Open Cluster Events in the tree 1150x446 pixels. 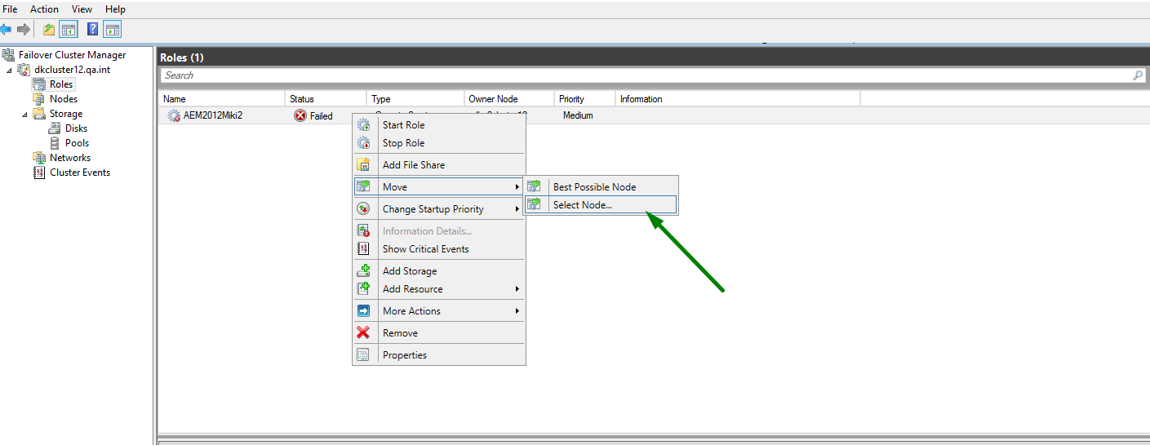coord(80,172)
